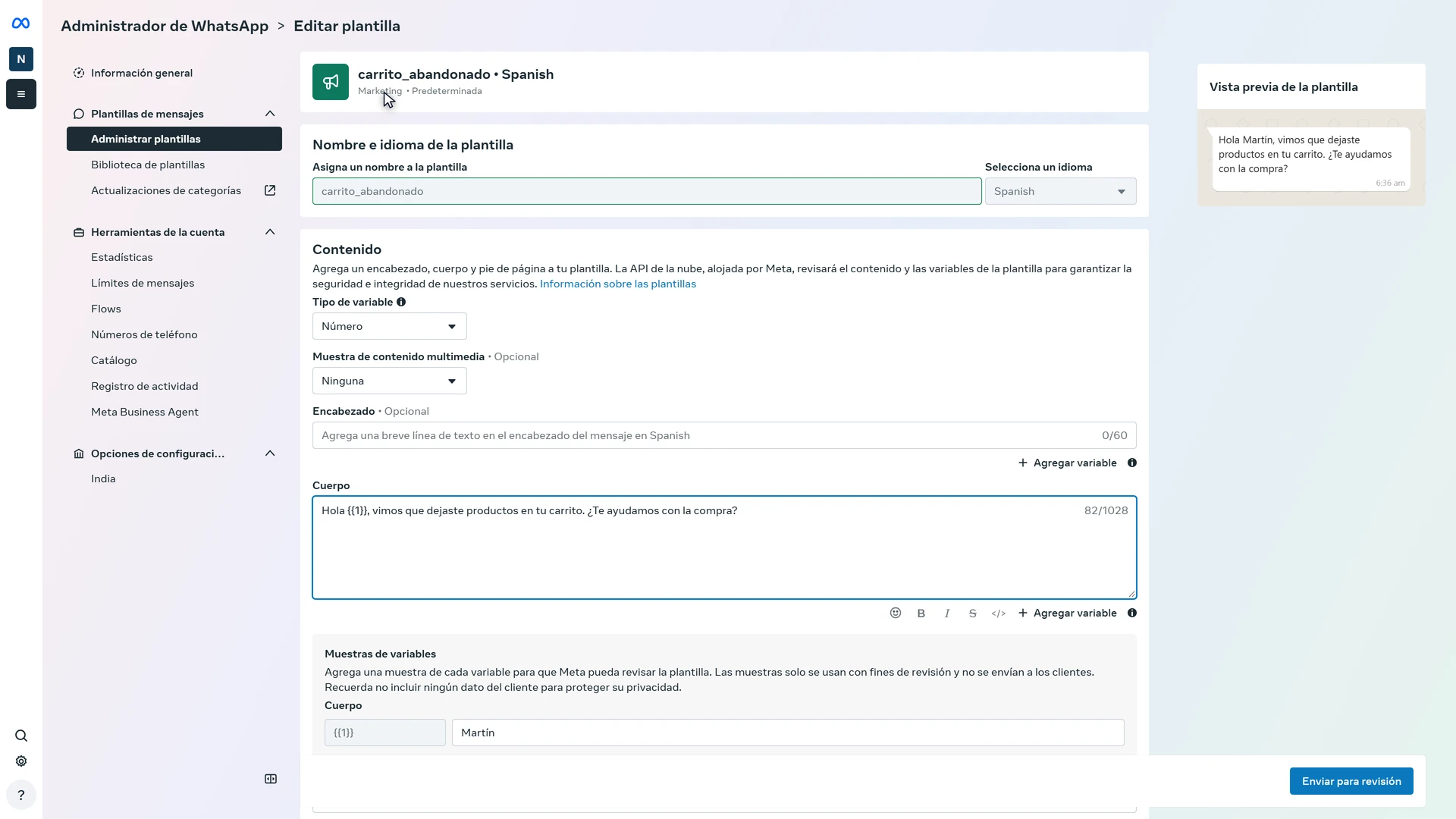Open external link icon for Actualizaciones de categorías
The height and width of the screenshot is (819, 1456).
pyautogui.click(x=270, y=190)
